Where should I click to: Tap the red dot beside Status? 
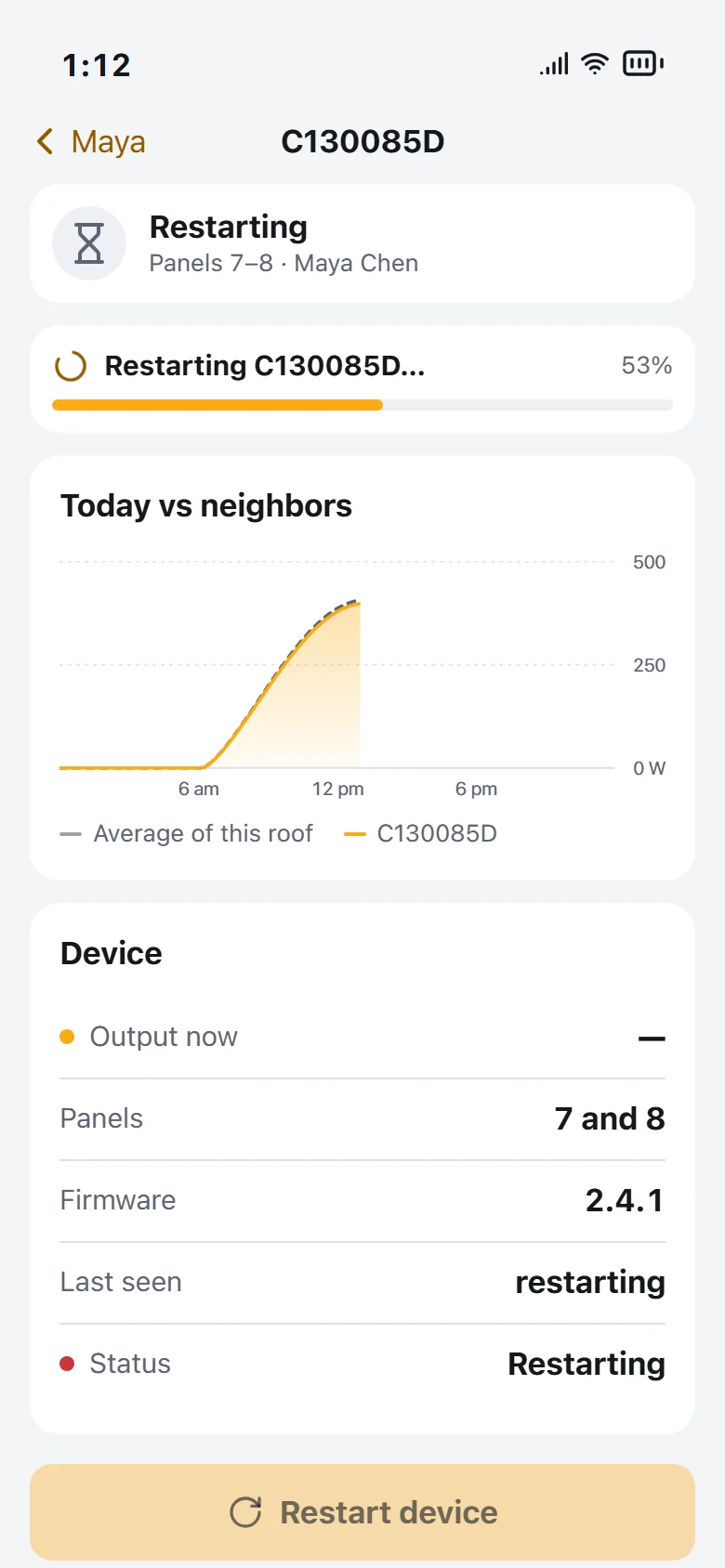point(67,1364)
